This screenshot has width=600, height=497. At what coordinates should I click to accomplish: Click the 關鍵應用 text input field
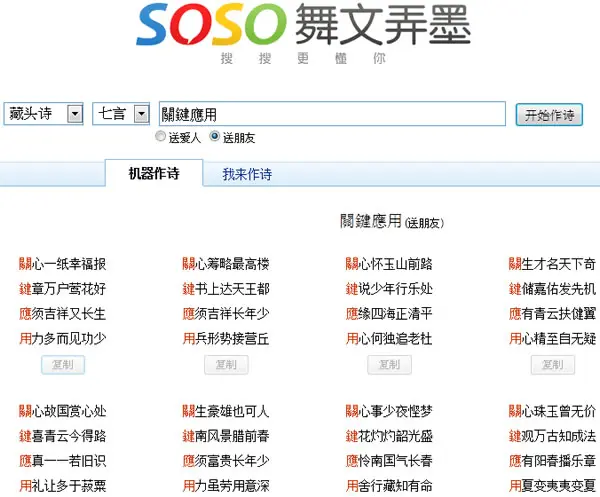[332, 114]
